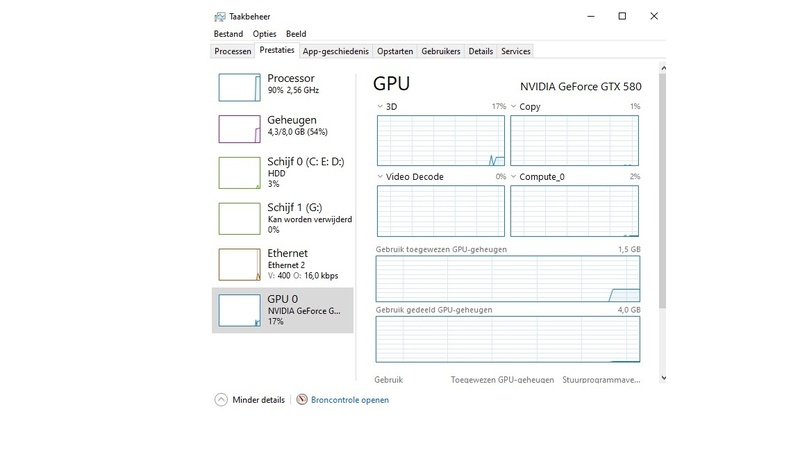Screen dimensions: 800x450
Task: Open the Video Decode graph dropdown
Action: [x=380, y=177]
